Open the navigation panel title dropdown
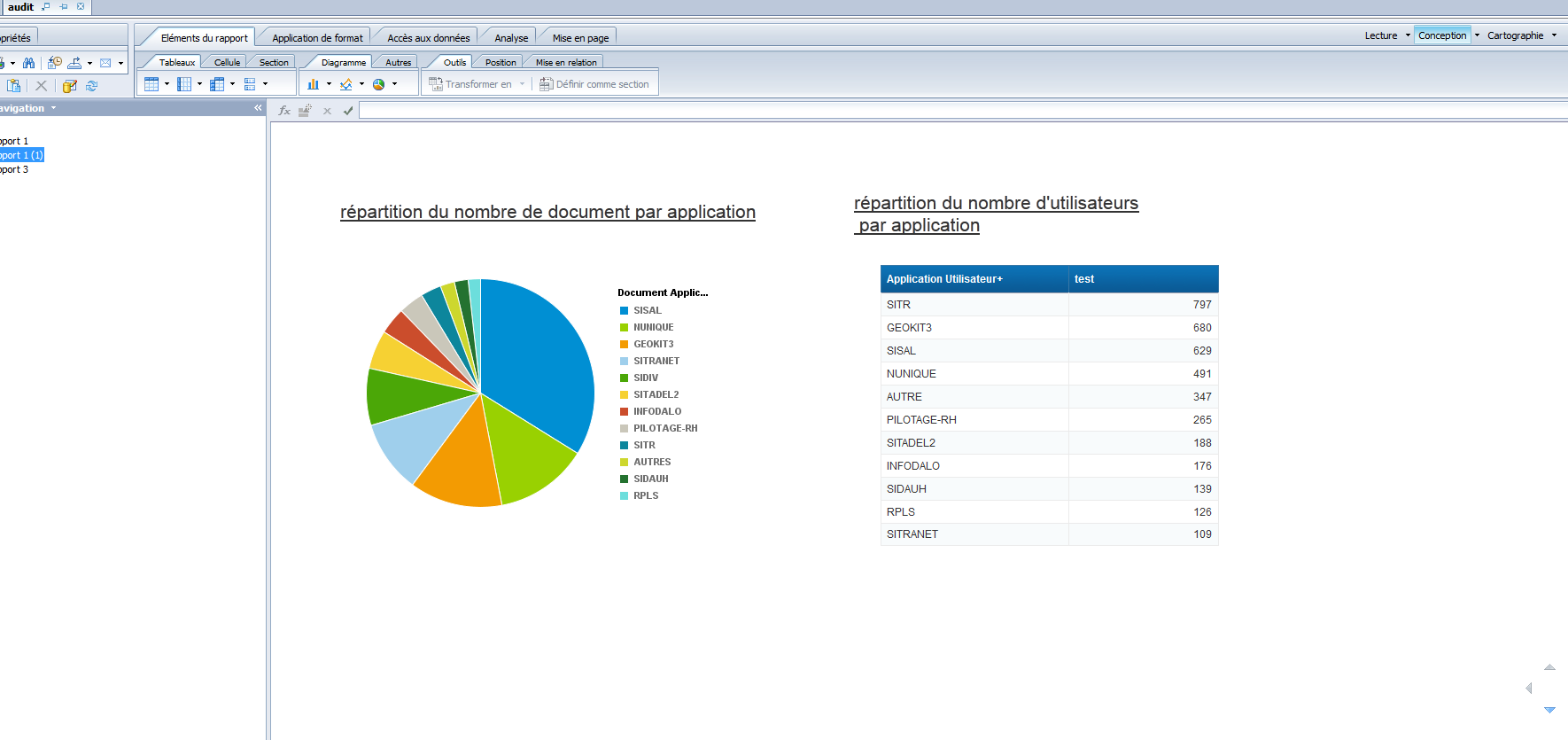Viewport: 1568px width, 740px height. (x=53, y=108)
